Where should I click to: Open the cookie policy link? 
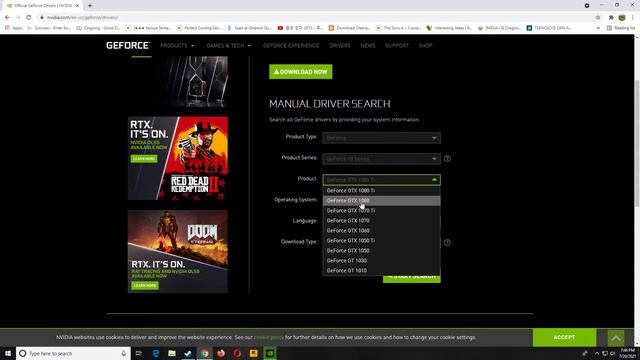(269, 338)
